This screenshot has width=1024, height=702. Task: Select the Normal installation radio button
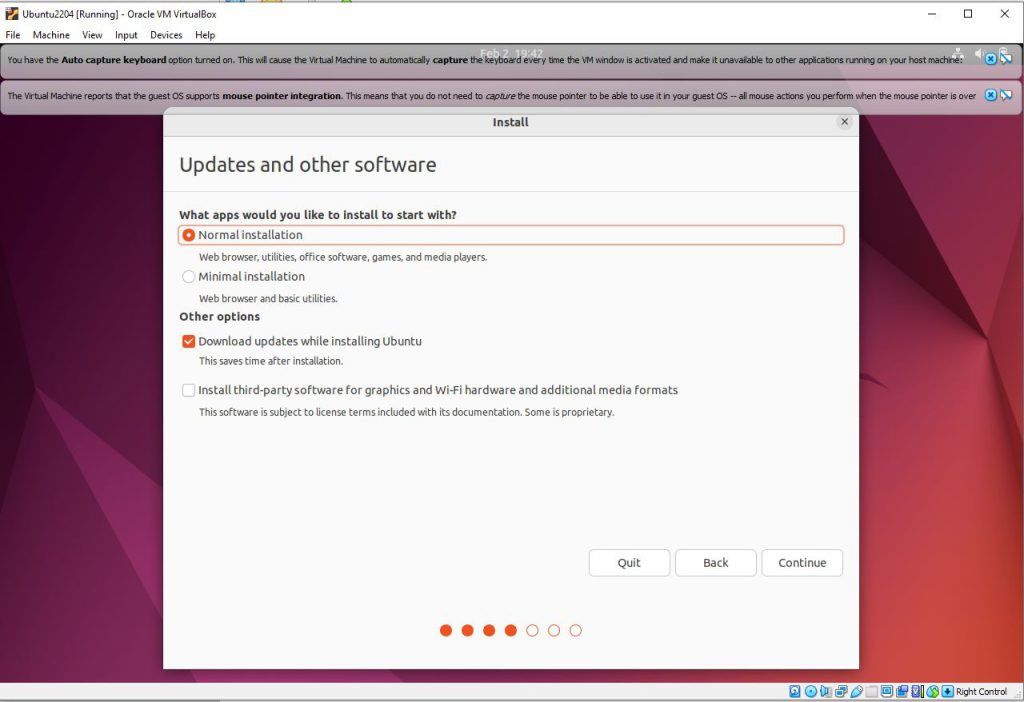point(189,235)
